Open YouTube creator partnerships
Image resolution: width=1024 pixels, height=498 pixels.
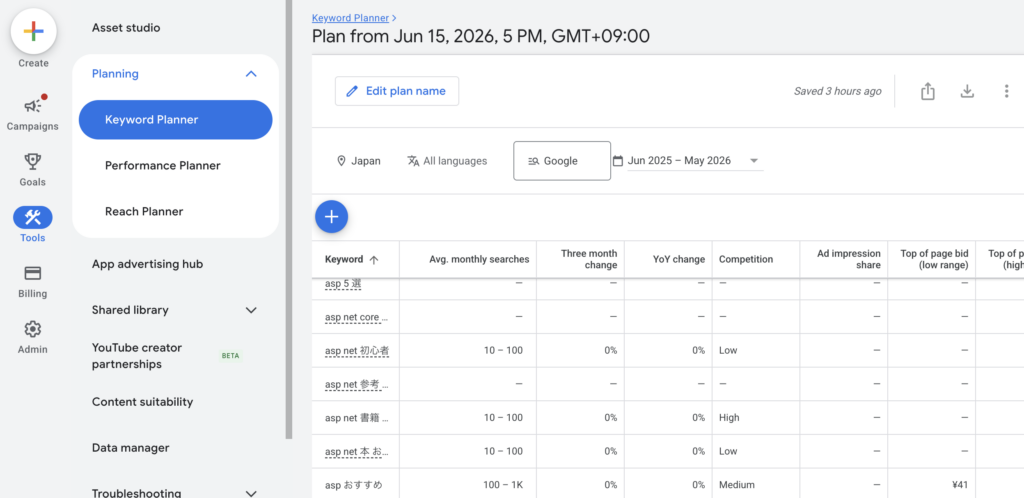137,356
